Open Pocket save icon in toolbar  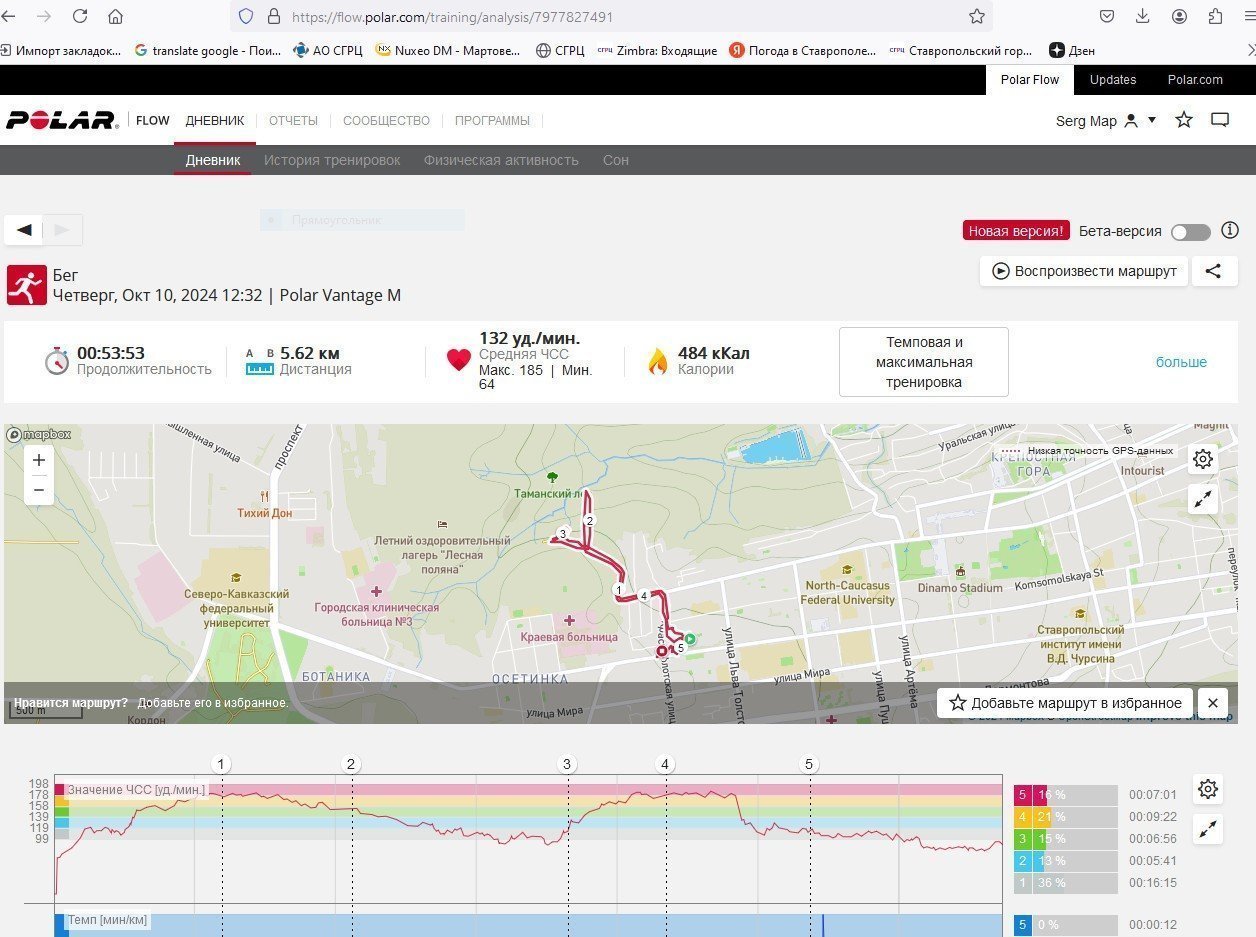1107,16
